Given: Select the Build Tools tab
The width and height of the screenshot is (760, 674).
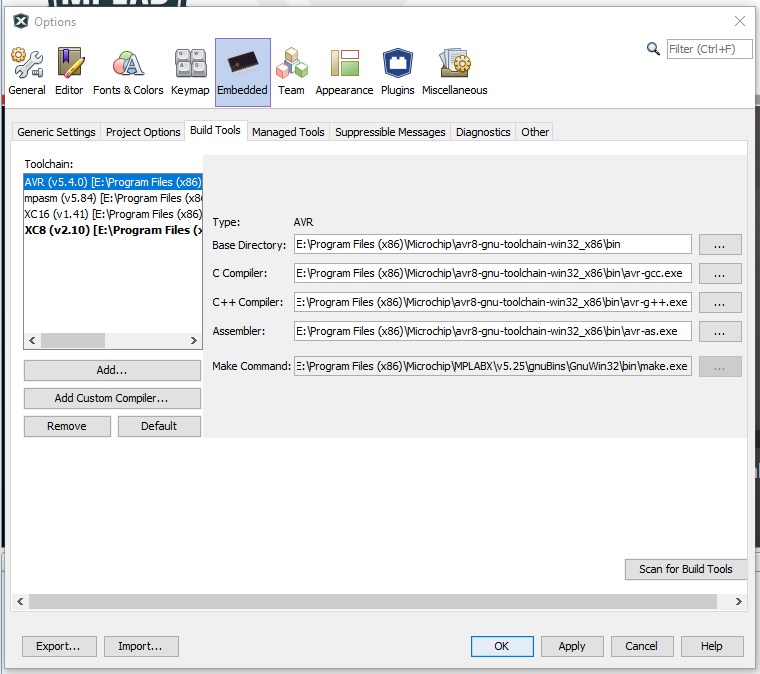Looking at the screenshot, I should click(215, 130).
